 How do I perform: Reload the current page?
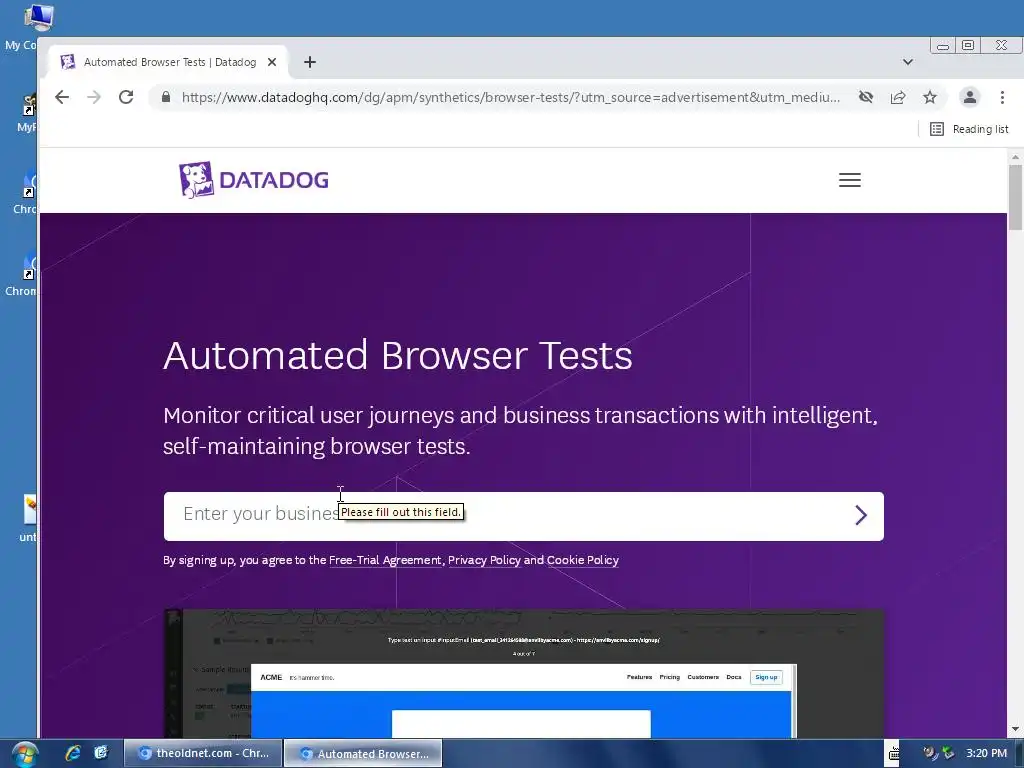[126, 97]
